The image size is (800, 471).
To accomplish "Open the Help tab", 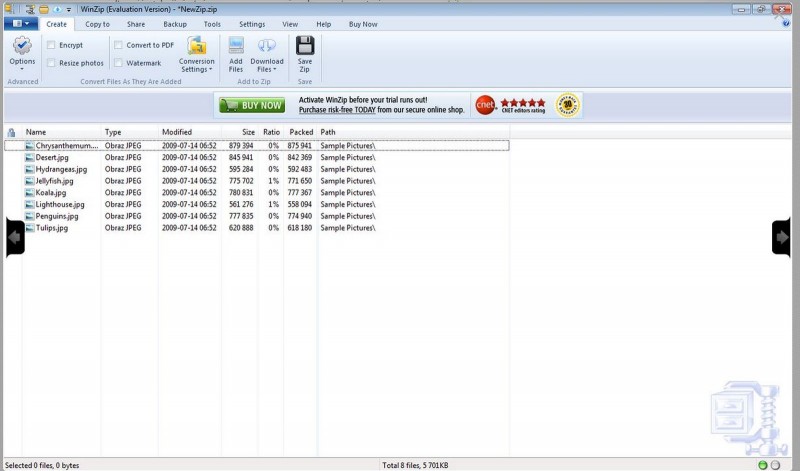I will pos(323,24).
